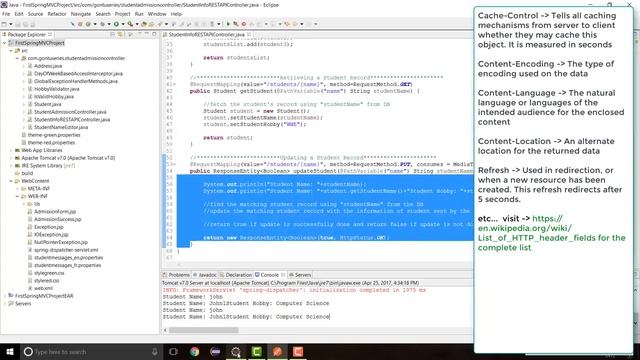Open the Wikipedia HTTP header fields link
The height and width of the screenshot is (360, 640).
coord(551,233)
